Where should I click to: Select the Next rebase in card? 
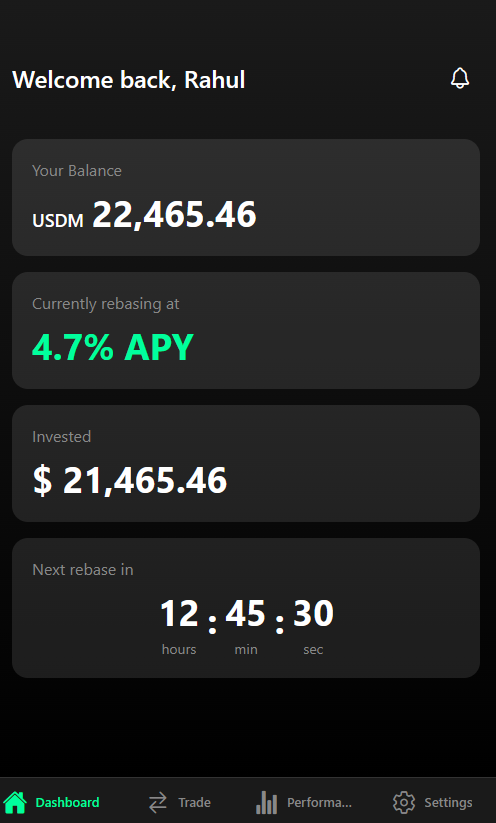pyautogui.click(x=246, y=608)
